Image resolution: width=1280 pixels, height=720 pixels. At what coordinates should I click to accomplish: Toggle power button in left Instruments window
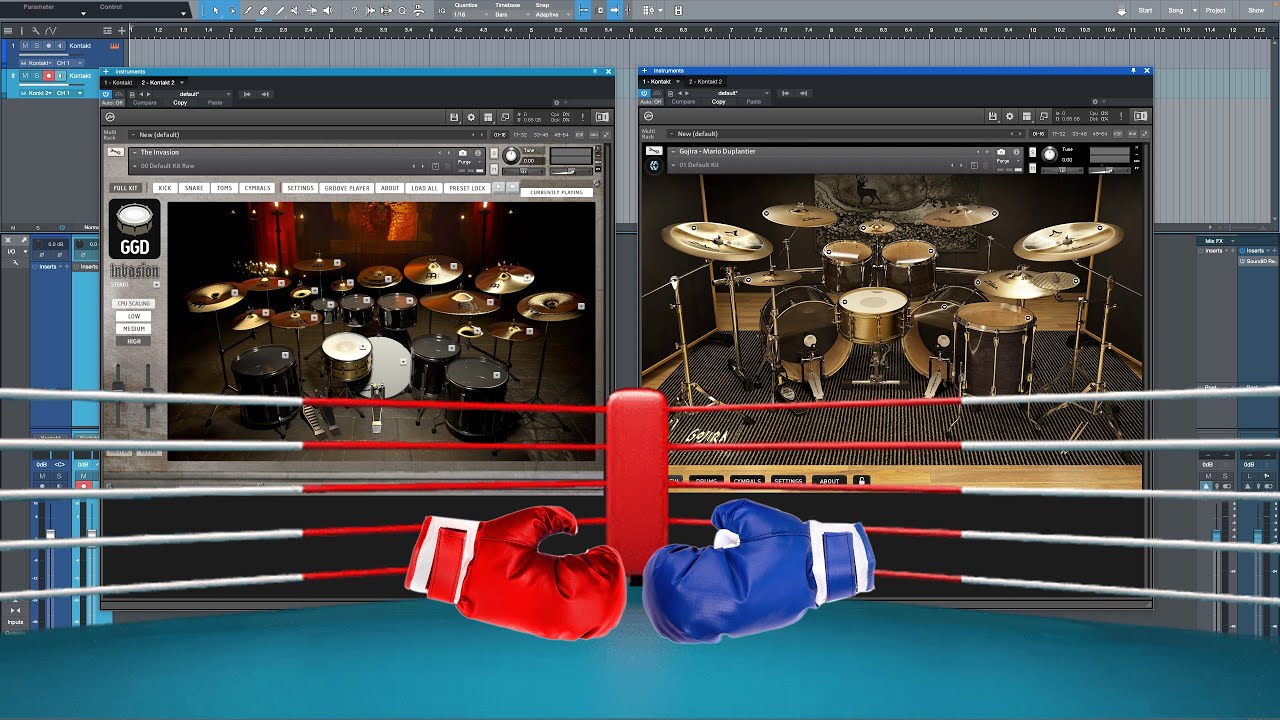click(x=107, y=94)
